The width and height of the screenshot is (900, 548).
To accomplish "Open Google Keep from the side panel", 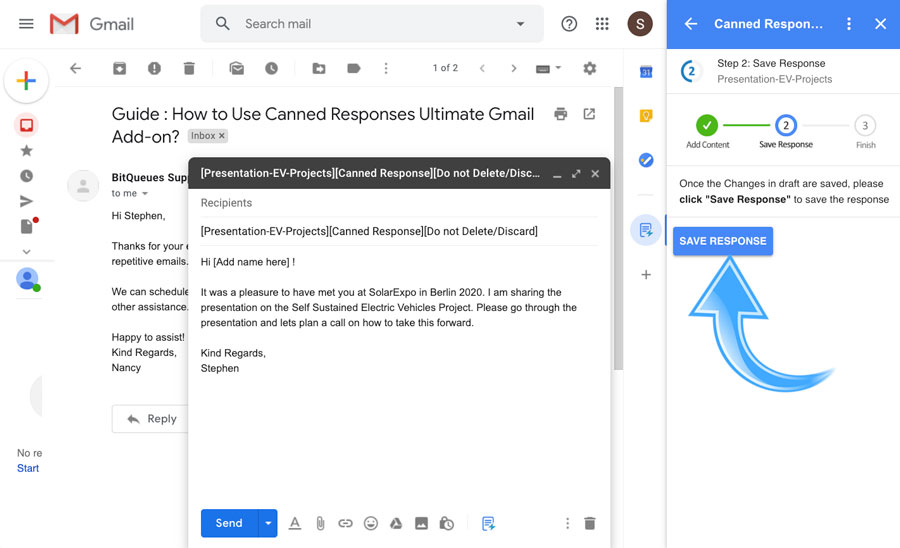I will [x=646, y=116].
